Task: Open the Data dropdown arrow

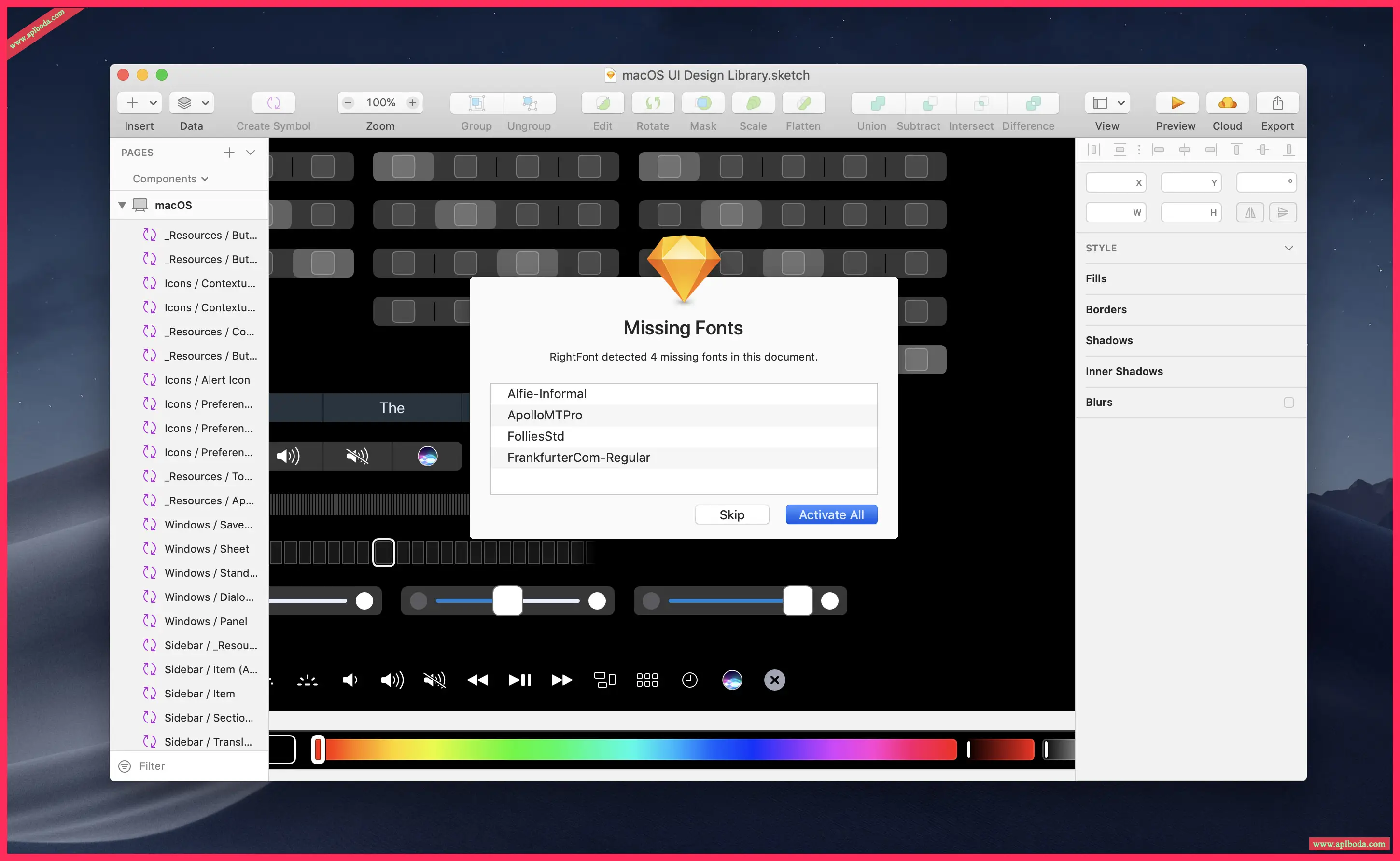Action: tap(205, 103)
